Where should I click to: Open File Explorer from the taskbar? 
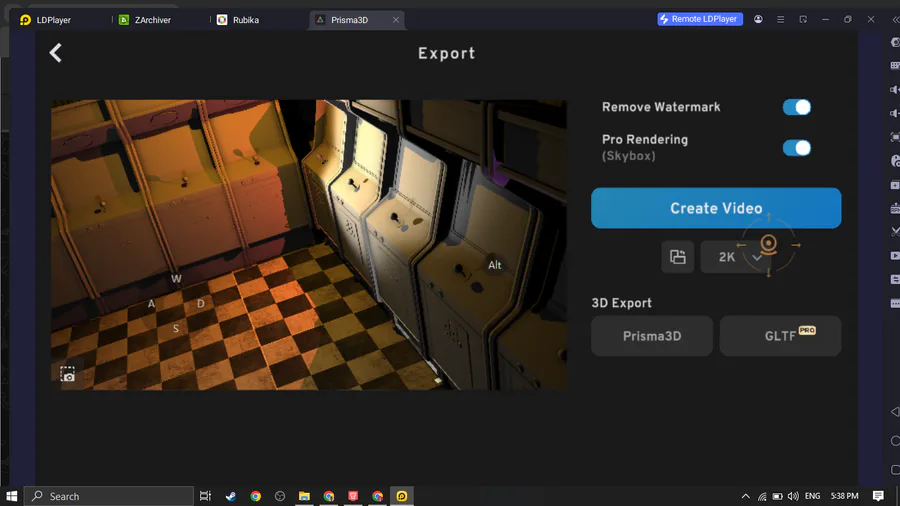tap(304, 496)
